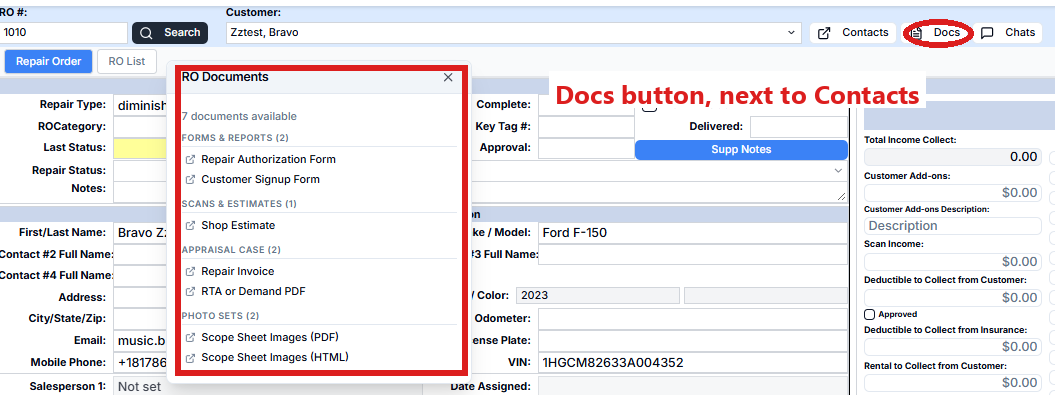
Task: Click the Email field
Action: click(x=140, y=340)
